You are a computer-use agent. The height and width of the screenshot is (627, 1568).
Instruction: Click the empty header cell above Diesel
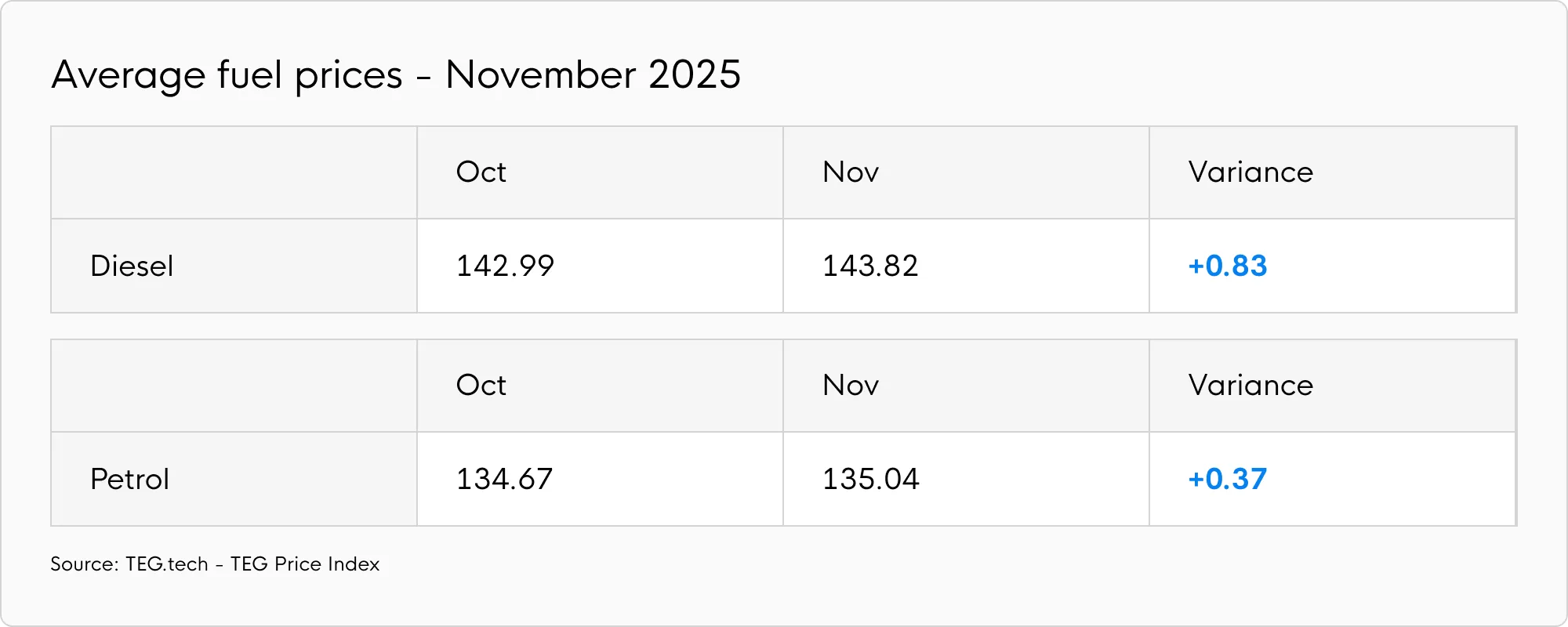(234, 172)
